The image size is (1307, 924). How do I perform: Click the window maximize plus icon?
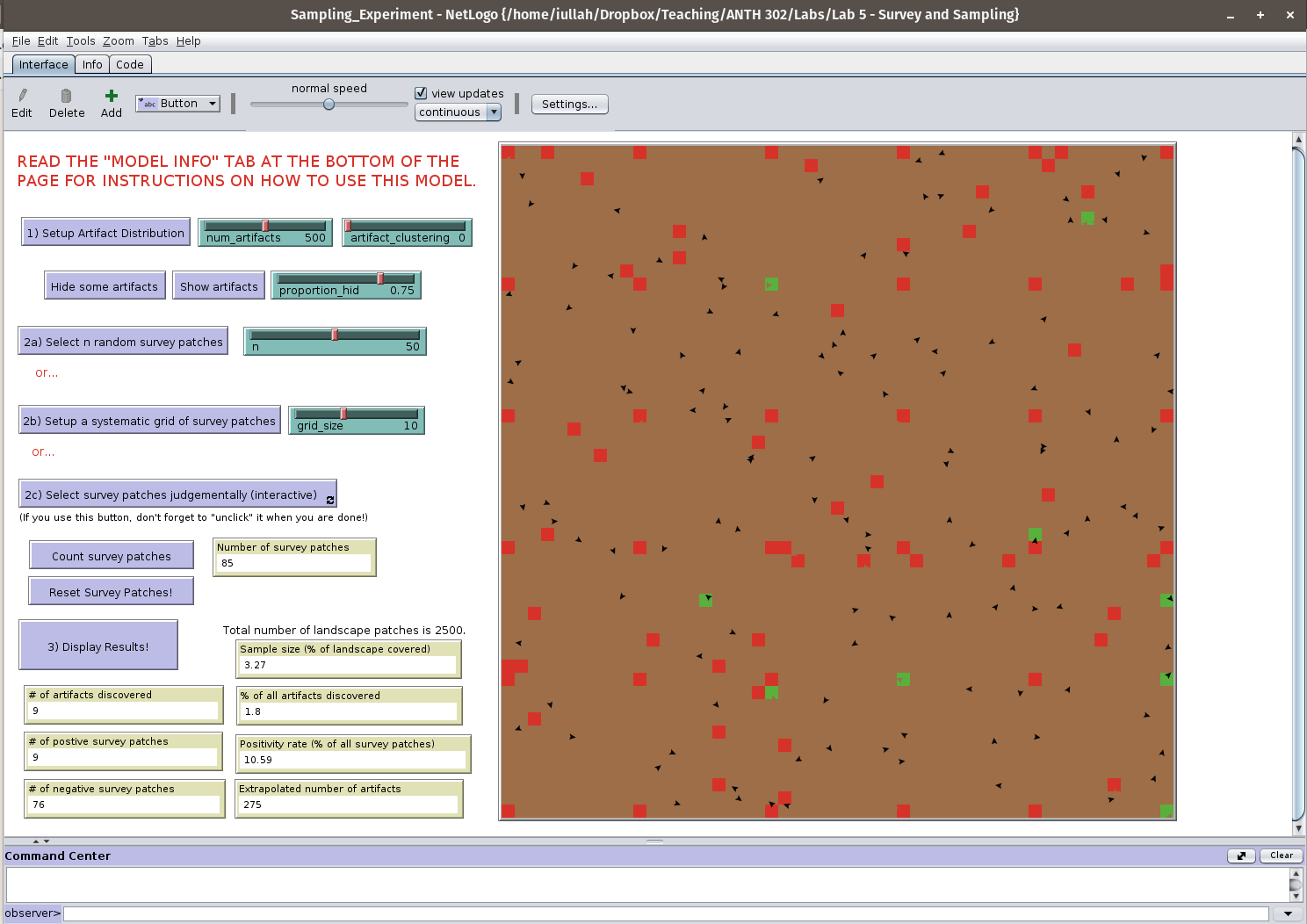1260,15
